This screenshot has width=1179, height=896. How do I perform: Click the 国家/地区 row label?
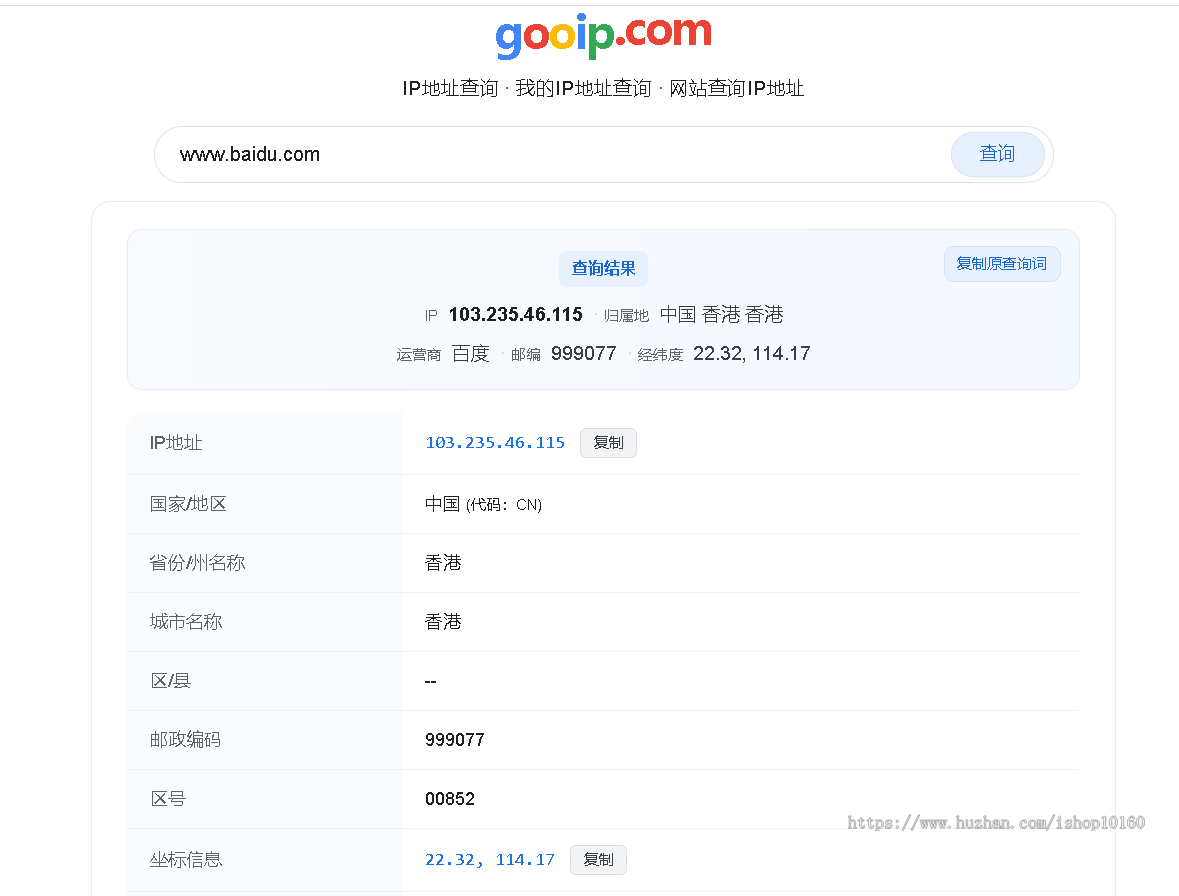(x=188, y=504)
